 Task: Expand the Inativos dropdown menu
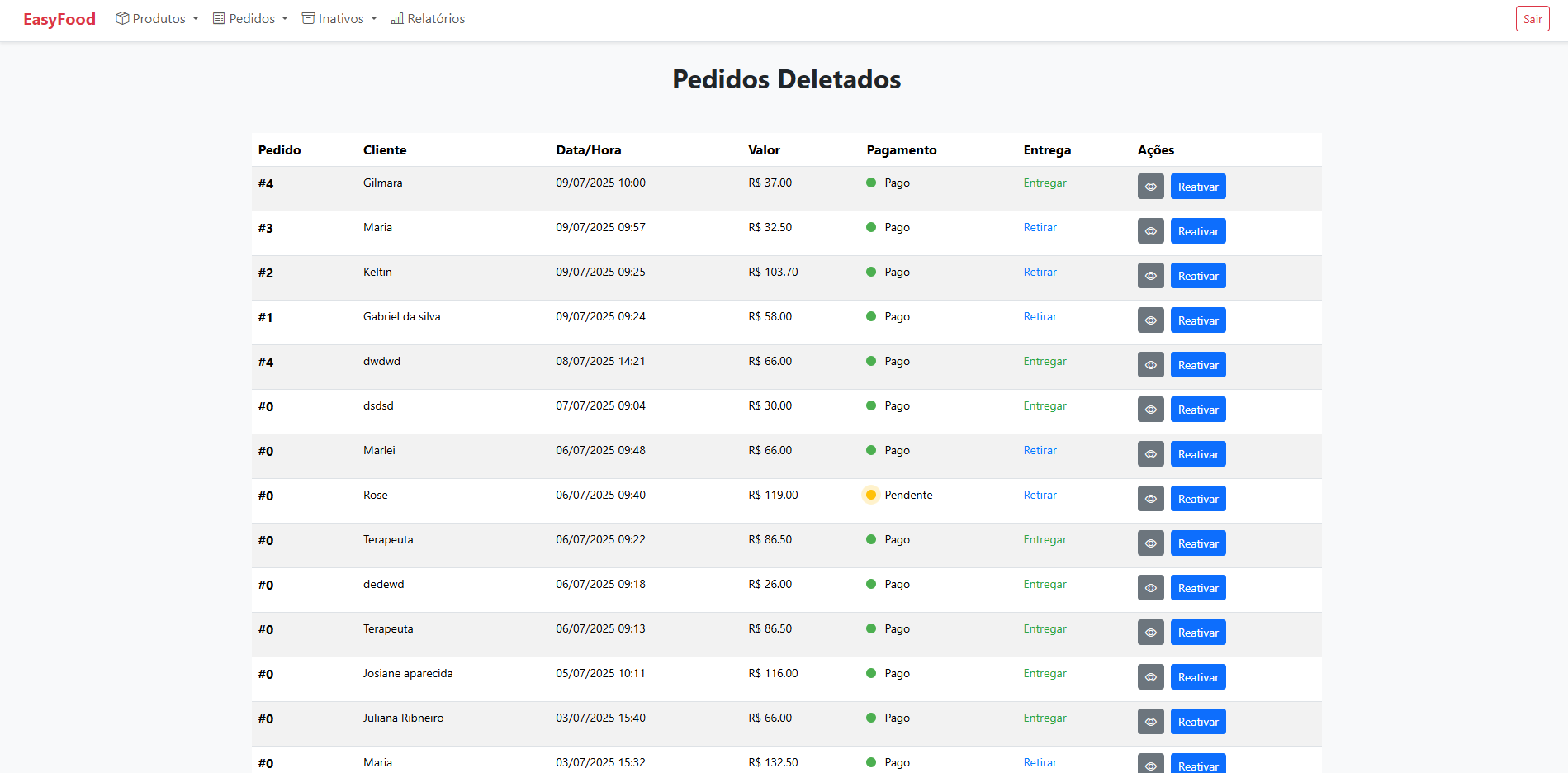coord(339,18)
